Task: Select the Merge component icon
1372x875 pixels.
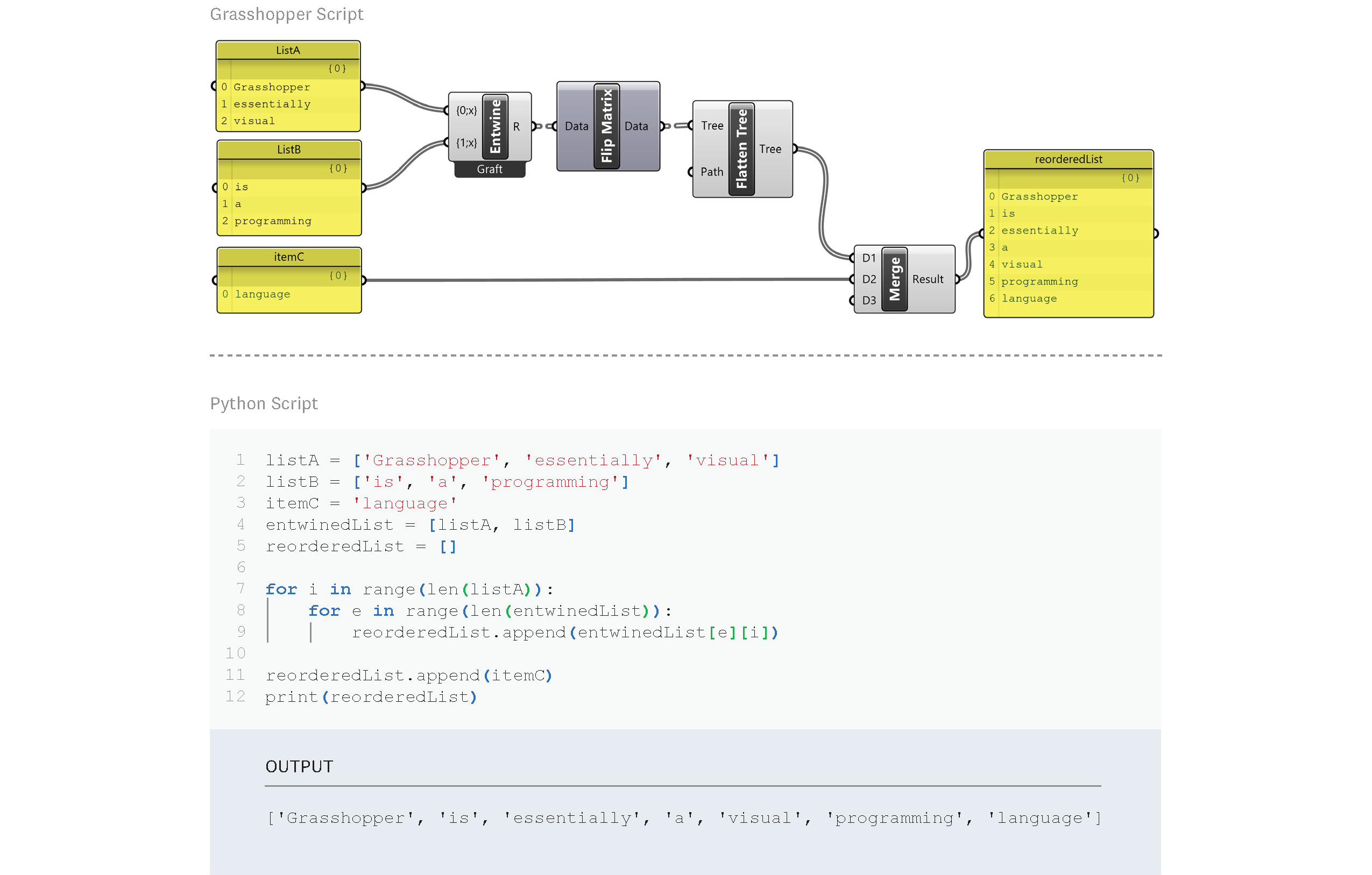Action: tap(895, 279)
